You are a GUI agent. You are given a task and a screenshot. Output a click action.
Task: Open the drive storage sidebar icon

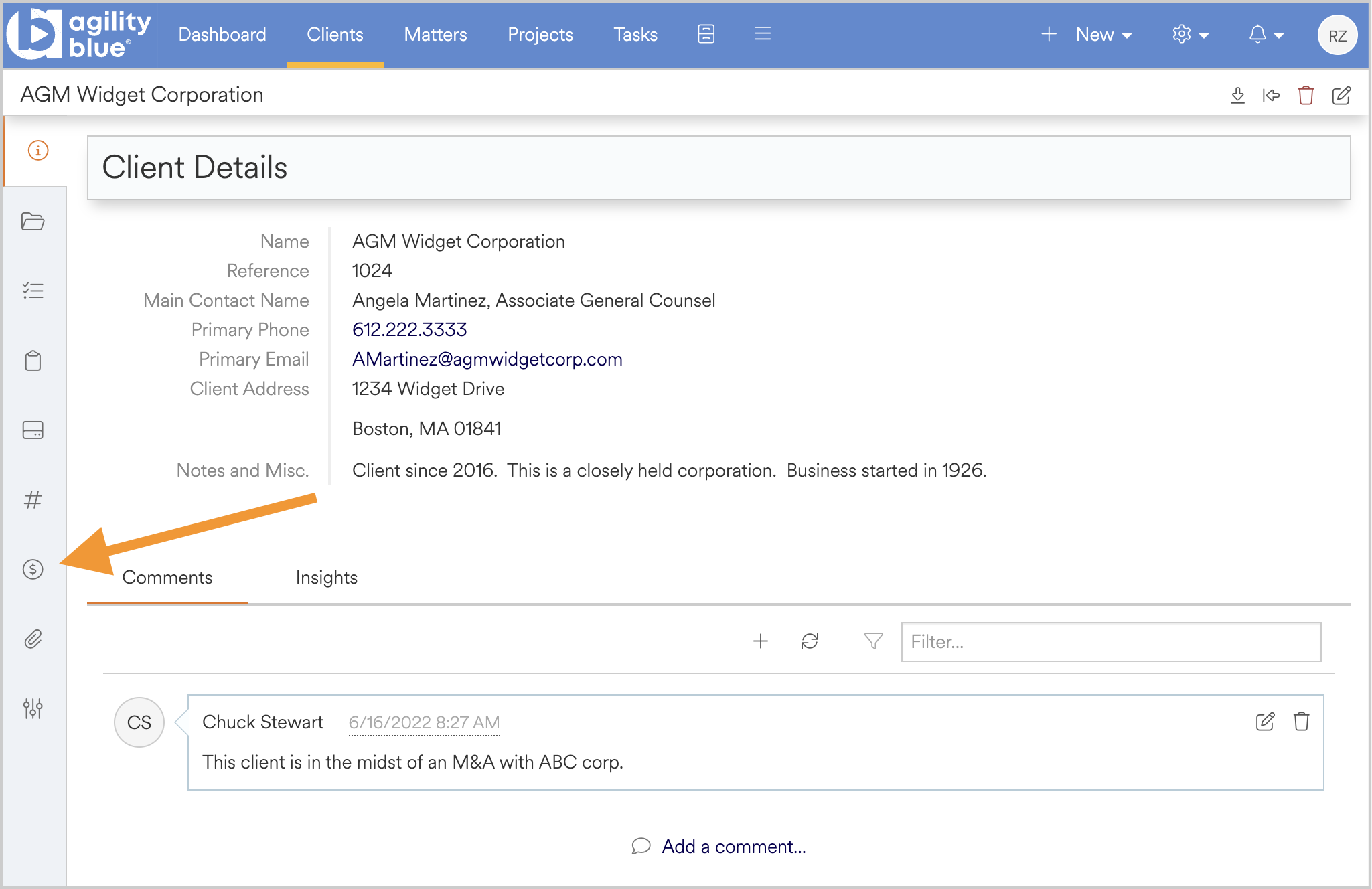[33, 430]
